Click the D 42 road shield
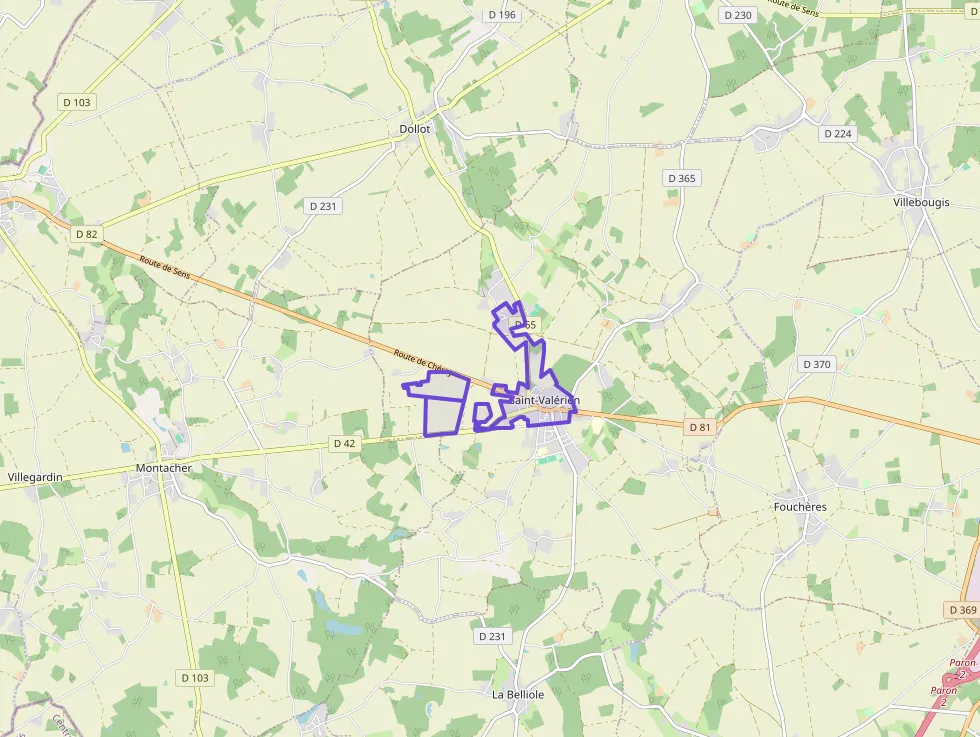This screenshot has height=737, width=980. [344, 443]
